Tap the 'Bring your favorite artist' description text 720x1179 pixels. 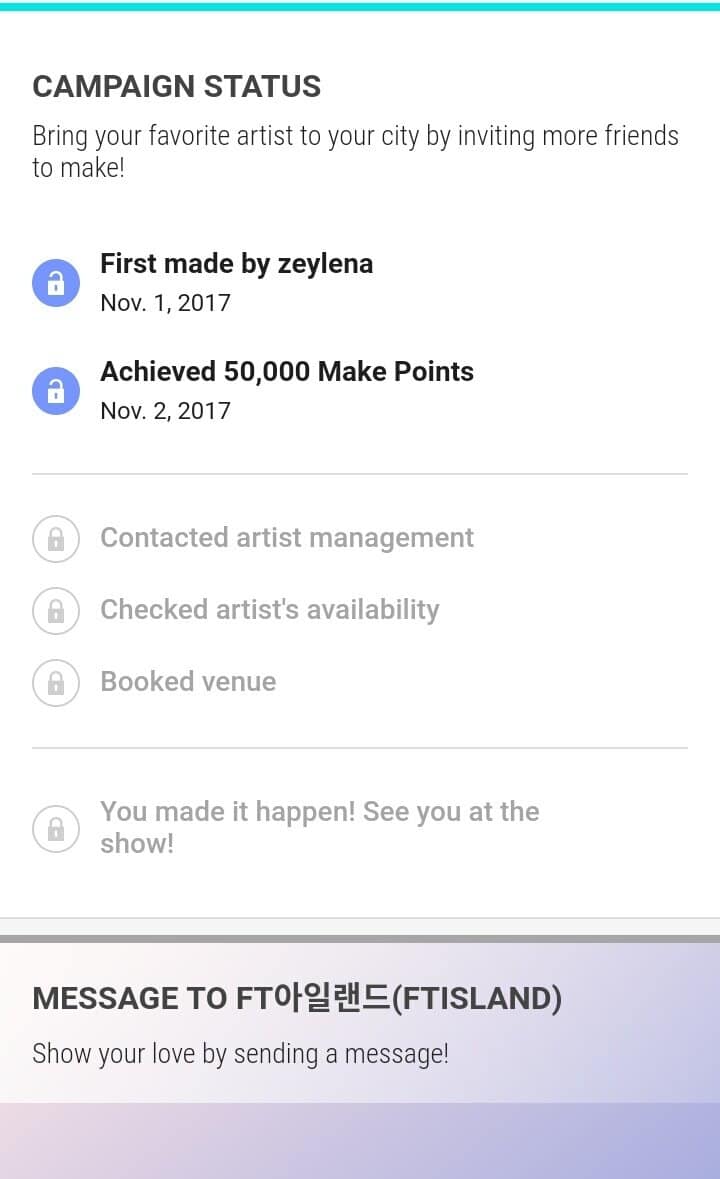[355, 151]
